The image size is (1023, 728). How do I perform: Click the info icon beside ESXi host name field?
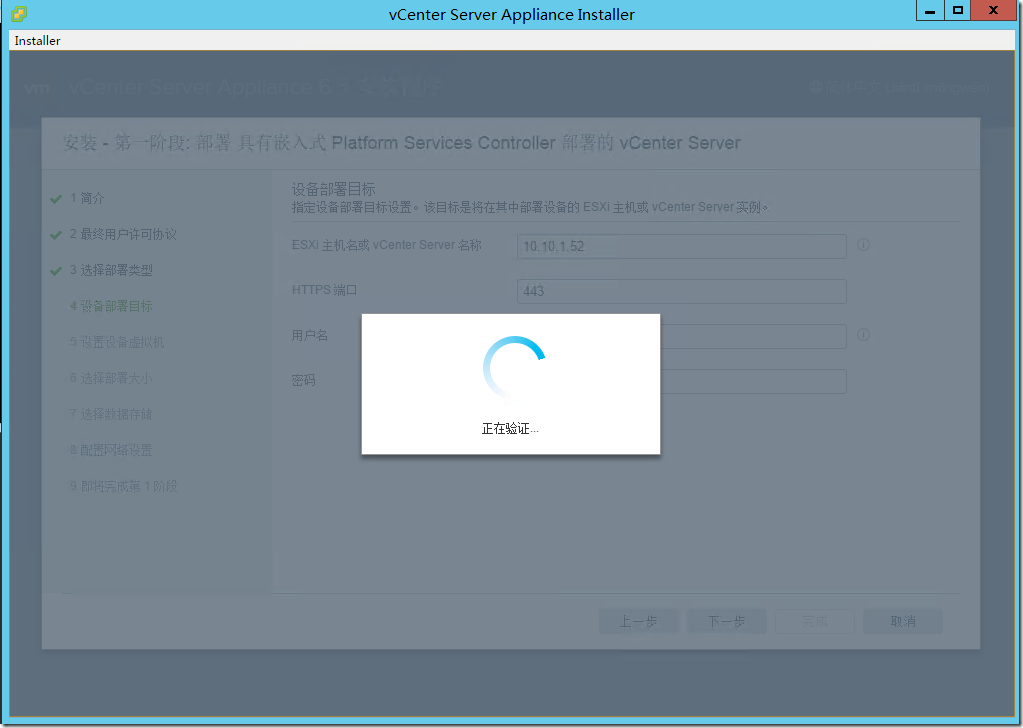point(863,245)
